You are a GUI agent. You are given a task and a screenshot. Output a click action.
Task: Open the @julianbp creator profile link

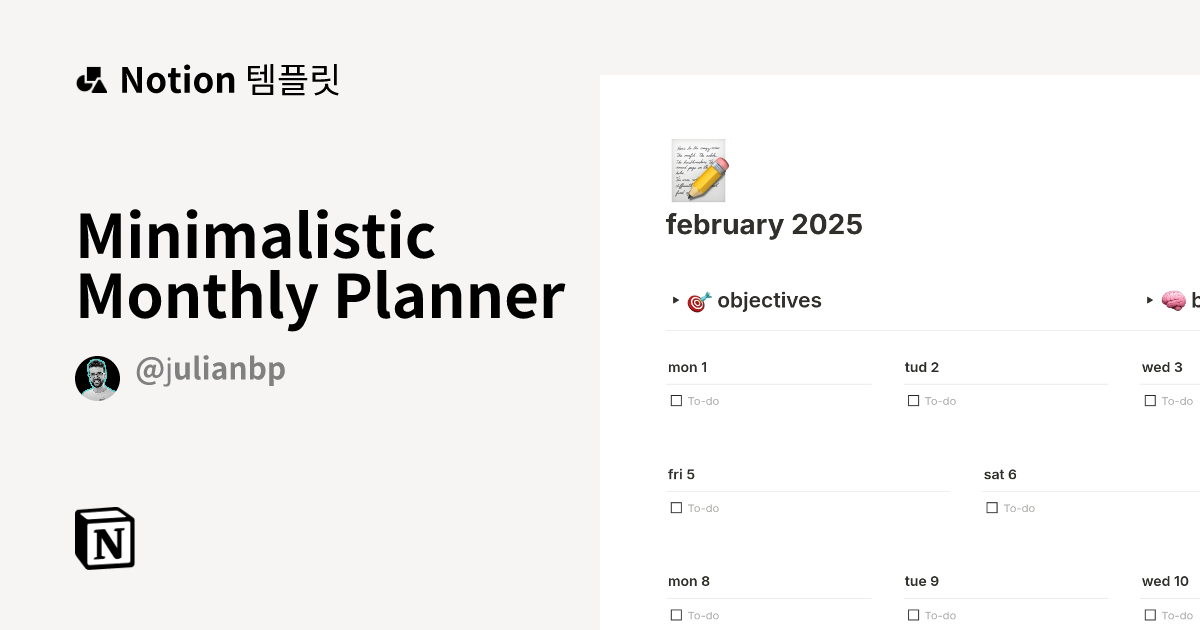[x=210, y=369]
